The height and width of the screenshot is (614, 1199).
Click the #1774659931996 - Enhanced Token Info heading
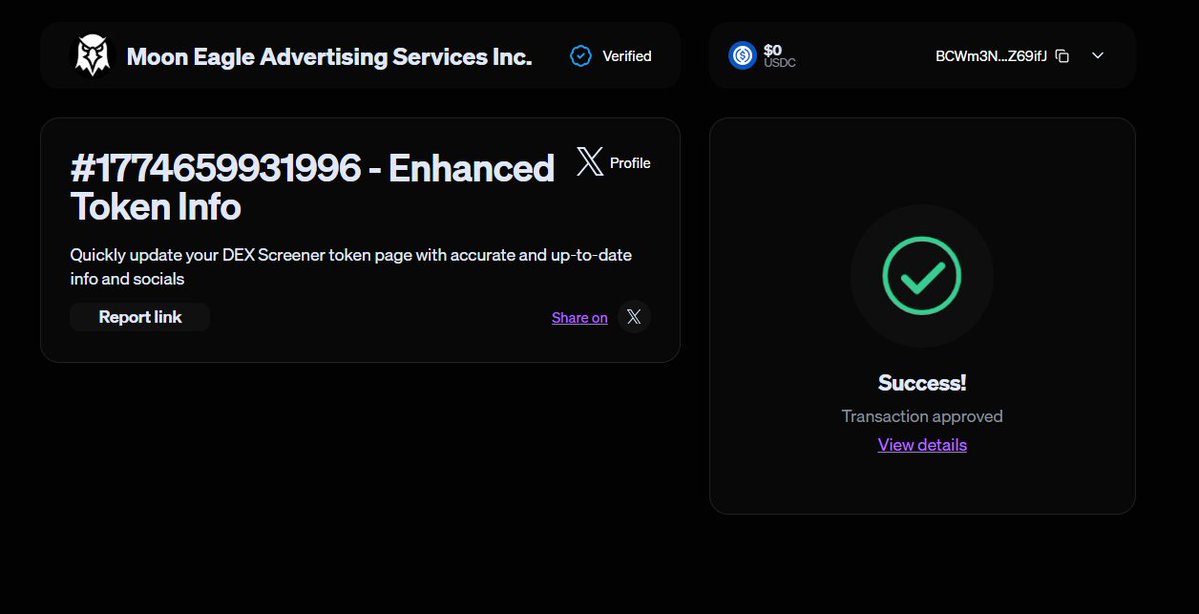click(312, 187)
